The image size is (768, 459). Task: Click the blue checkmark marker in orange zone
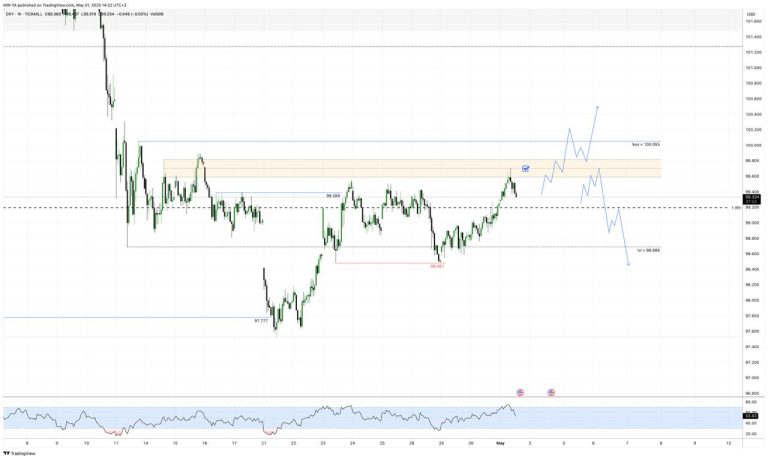click(526, 169)
